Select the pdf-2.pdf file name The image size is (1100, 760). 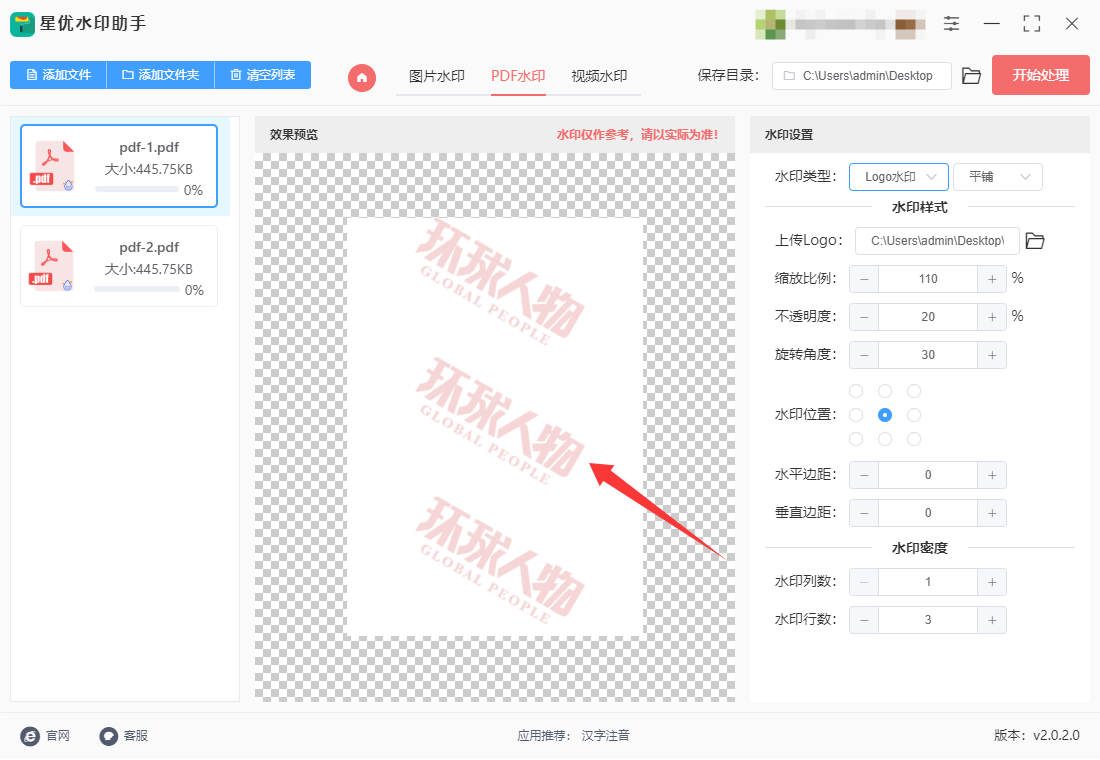pos(149,247)
